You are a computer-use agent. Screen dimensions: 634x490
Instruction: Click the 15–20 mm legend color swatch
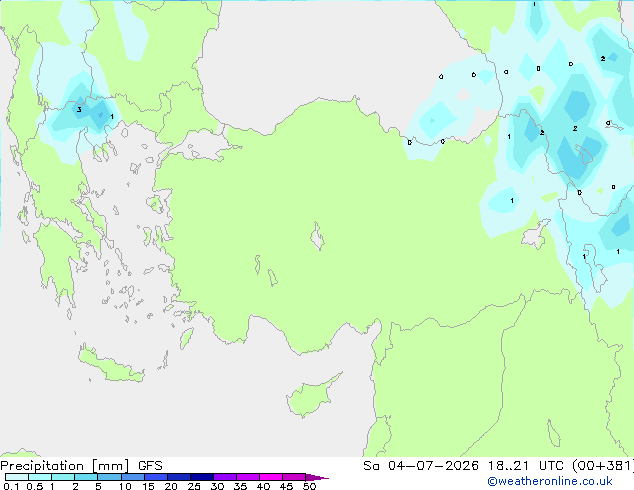pos(156,477)
